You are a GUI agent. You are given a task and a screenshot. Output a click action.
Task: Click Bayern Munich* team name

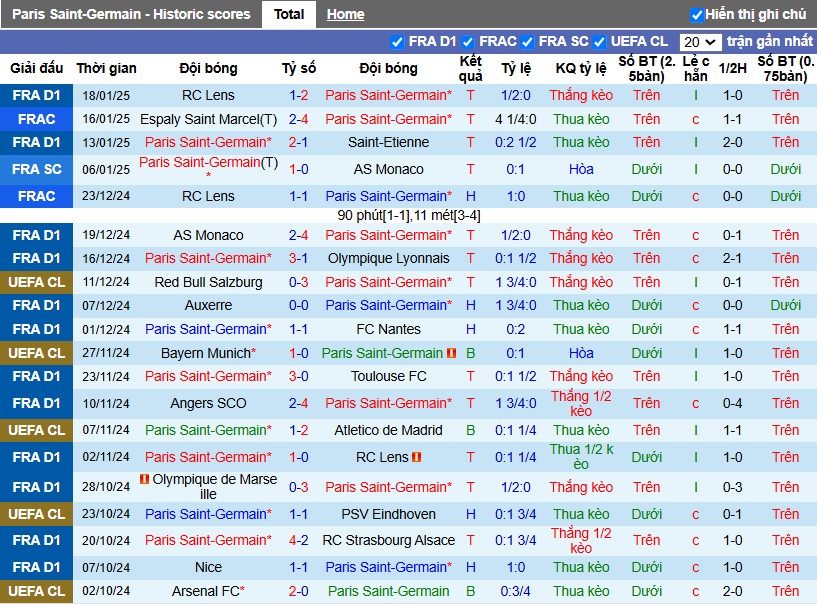click(x=208, y=353)
